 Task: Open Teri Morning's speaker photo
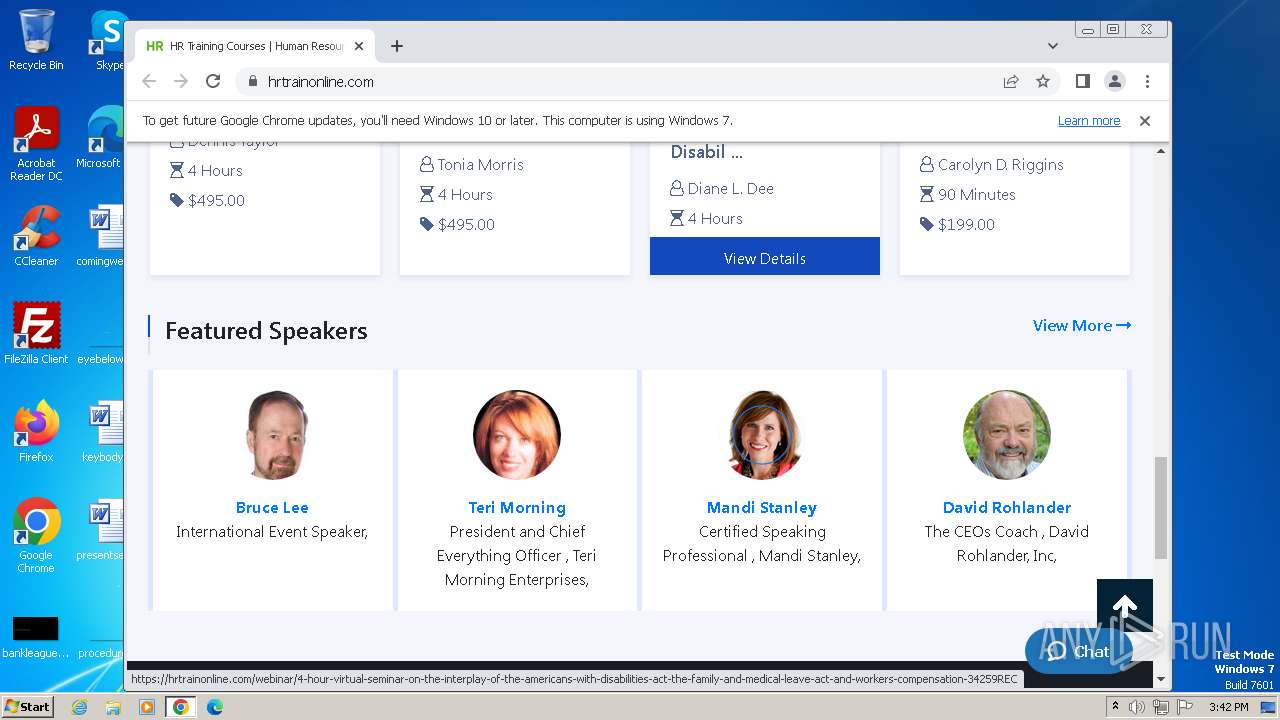[x=516, y=435]
